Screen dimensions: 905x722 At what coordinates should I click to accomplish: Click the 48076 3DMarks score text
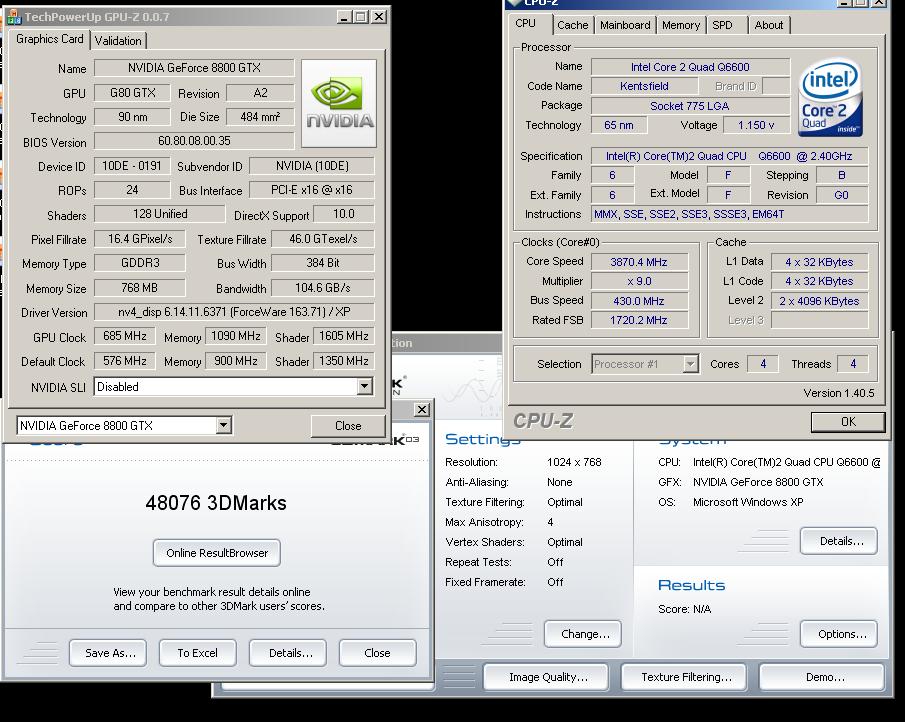tap(216, 503)
